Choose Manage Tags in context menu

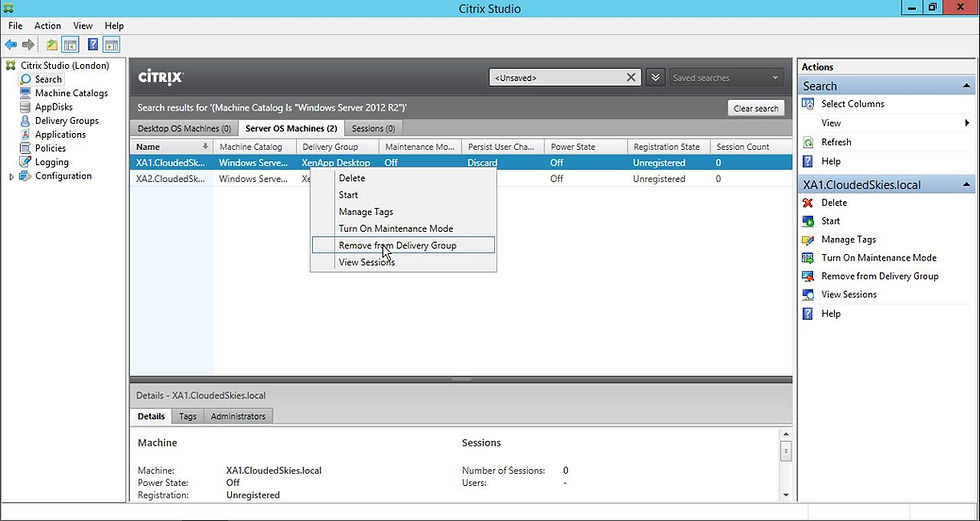pyautogui.click(x=403, y=212)
